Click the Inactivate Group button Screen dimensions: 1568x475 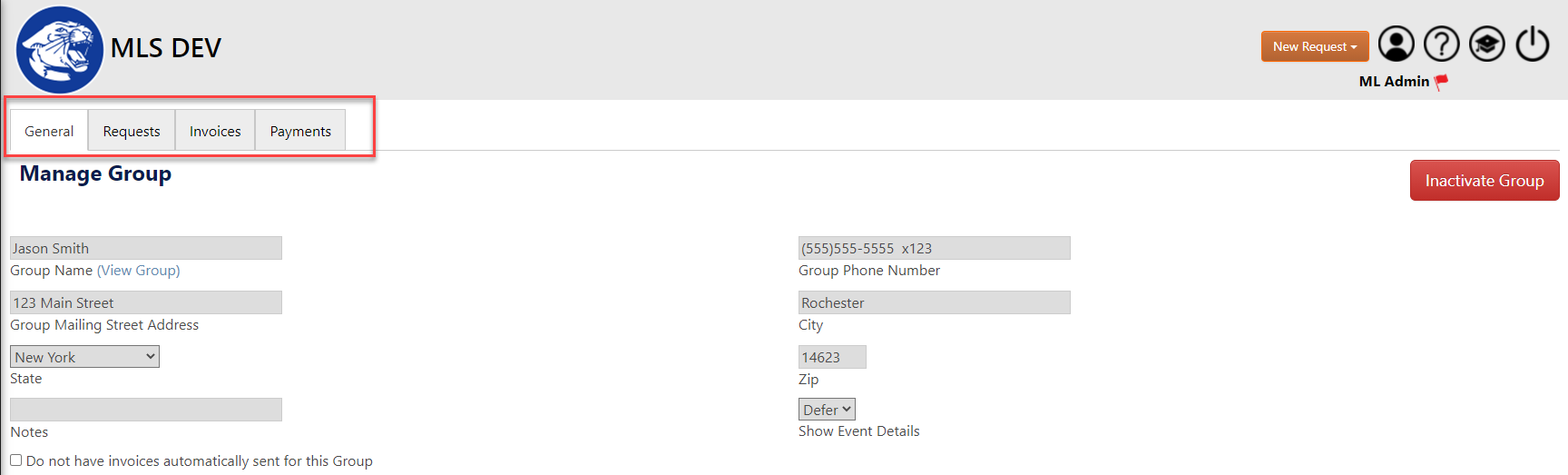tap(1485, 181)
